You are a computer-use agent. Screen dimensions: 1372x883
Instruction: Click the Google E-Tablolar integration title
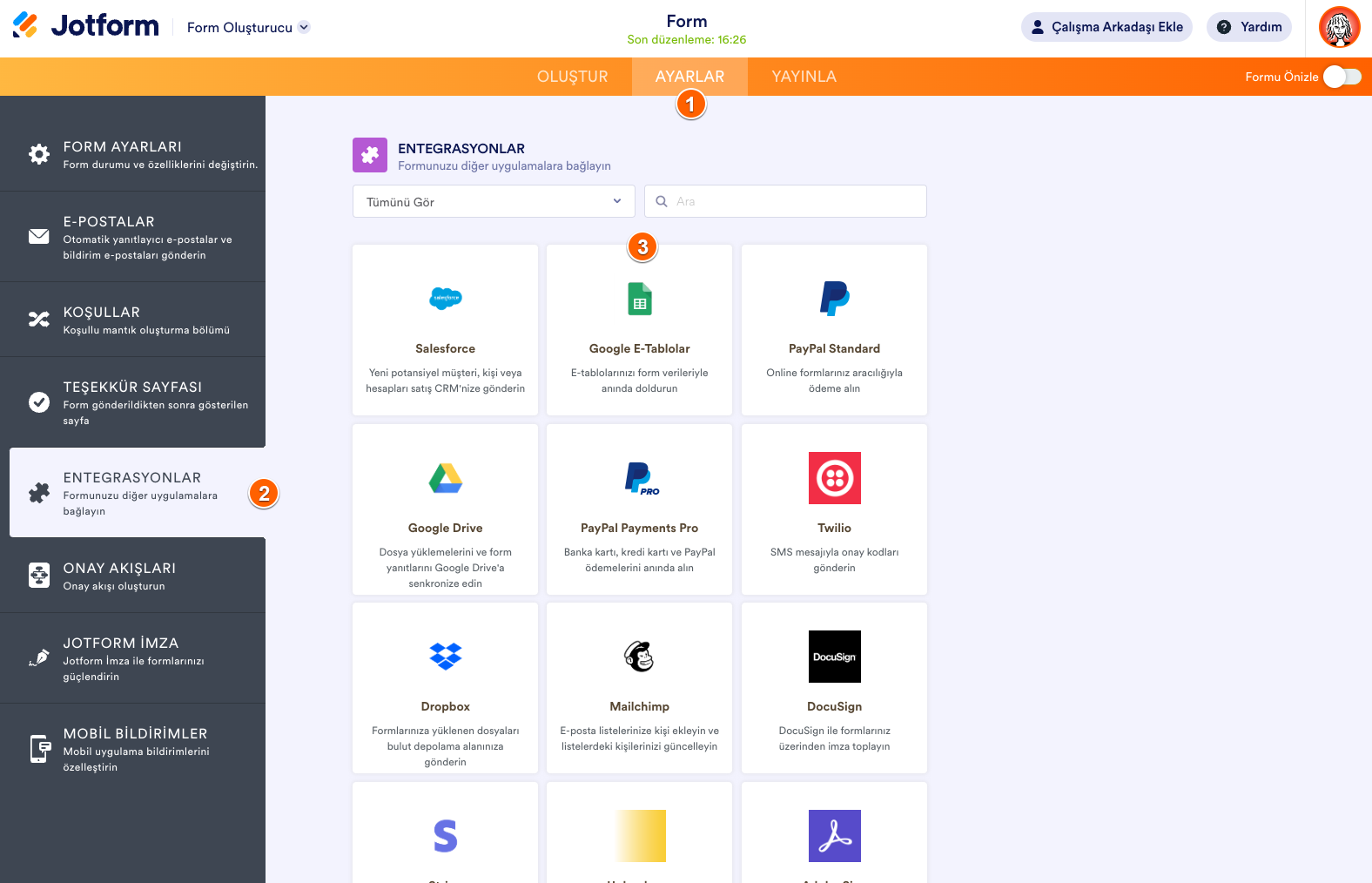pyautogui.click(x=640, y=348)
